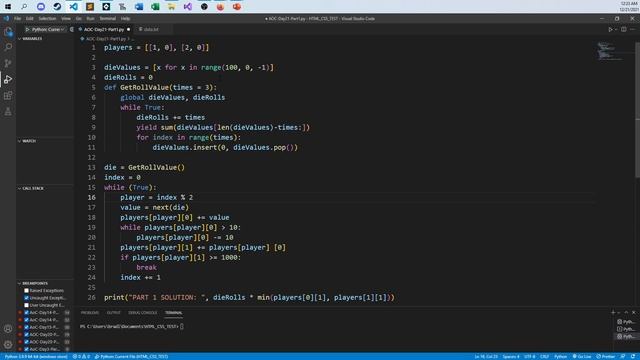
Task: Open the launch profile dropdown beside plus
Action: (x=618, y=312)
